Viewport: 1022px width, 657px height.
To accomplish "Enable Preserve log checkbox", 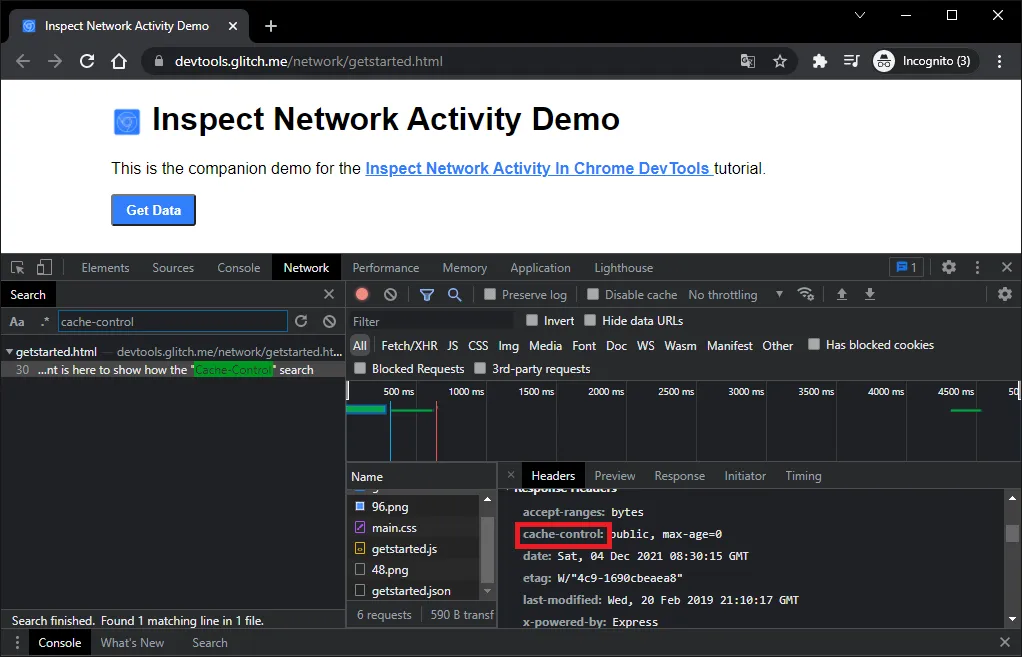I will click(x=490, y=294).
